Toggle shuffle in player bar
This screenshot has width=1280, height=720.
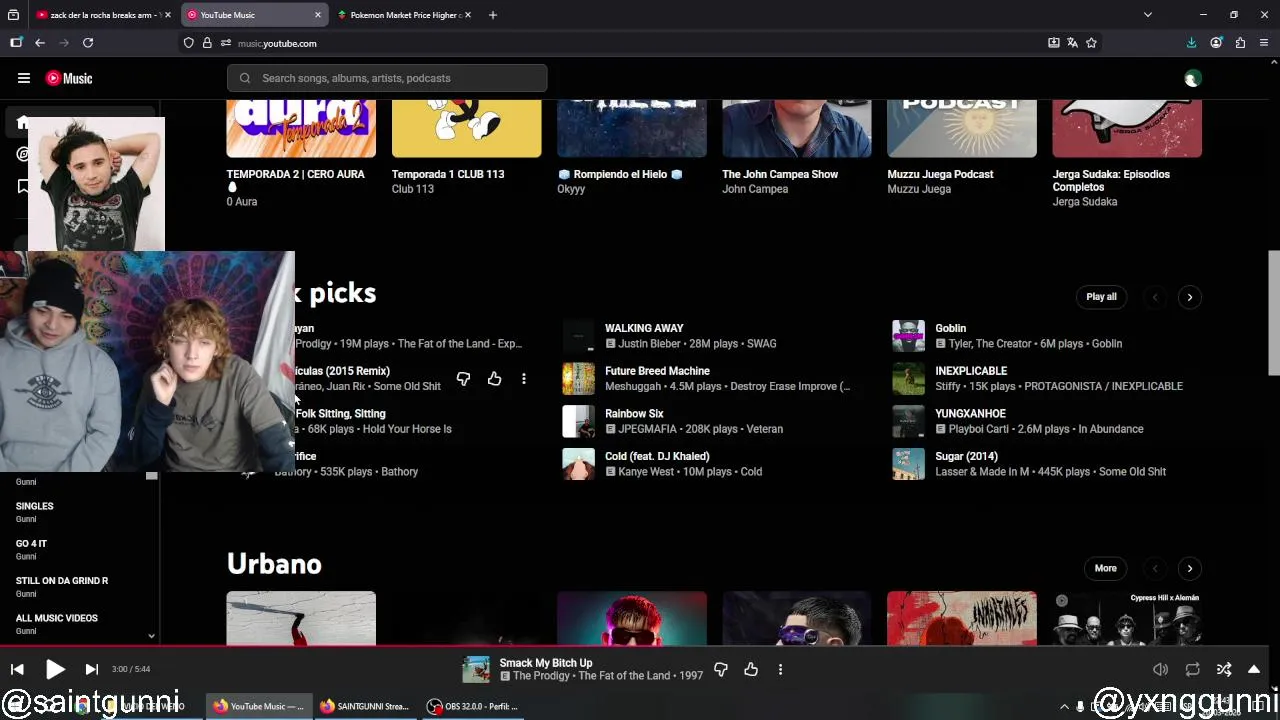pyautogui.click(x=1224, y=669)
